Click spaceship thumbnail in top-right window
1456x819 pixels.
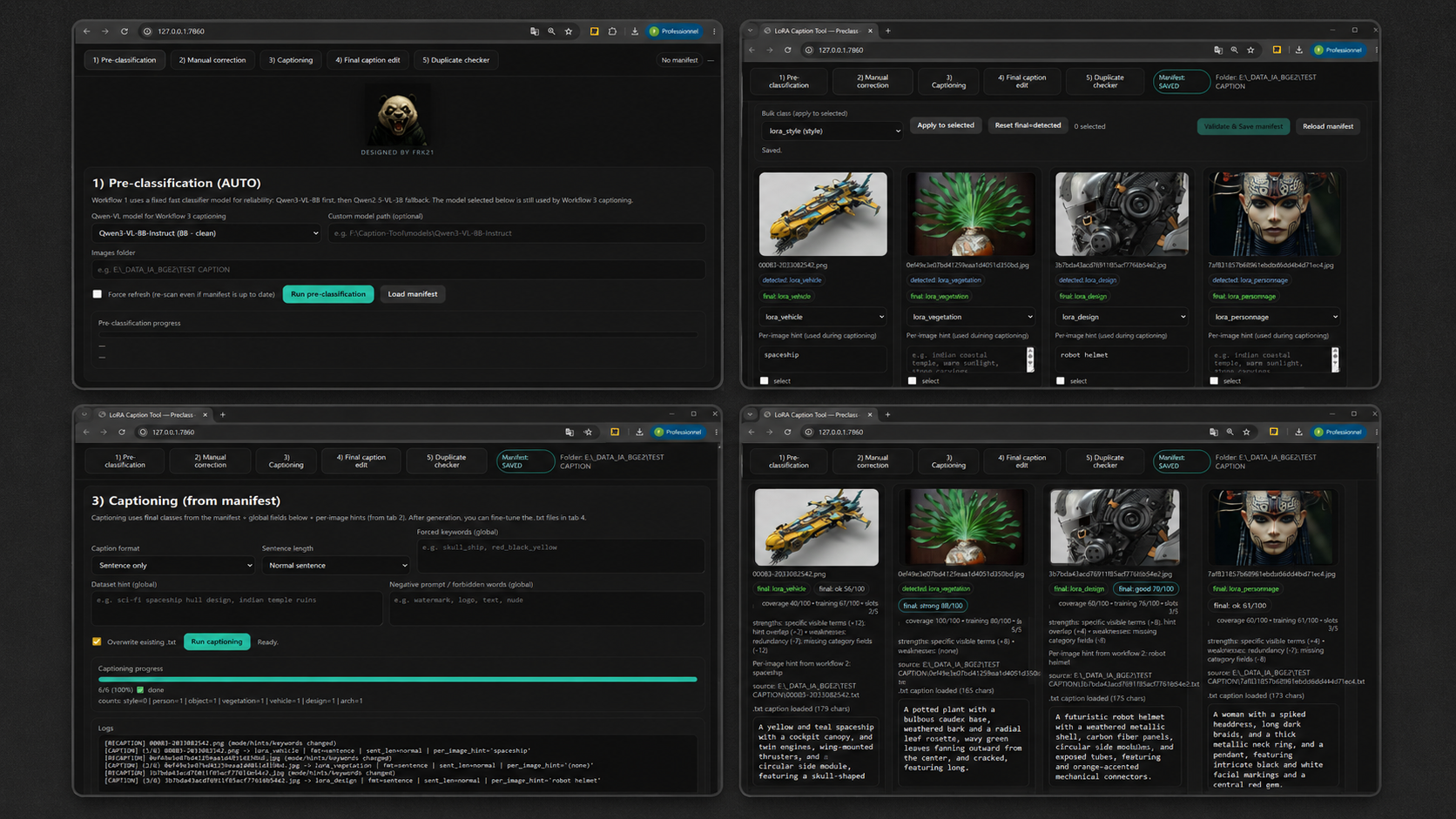[823, 214]
